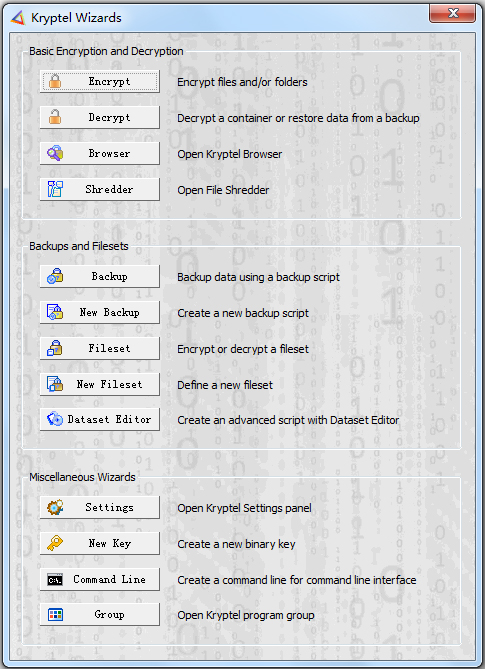Launch the Command Line wizard
The image size is (485, 669).
[x=100, y=579]
